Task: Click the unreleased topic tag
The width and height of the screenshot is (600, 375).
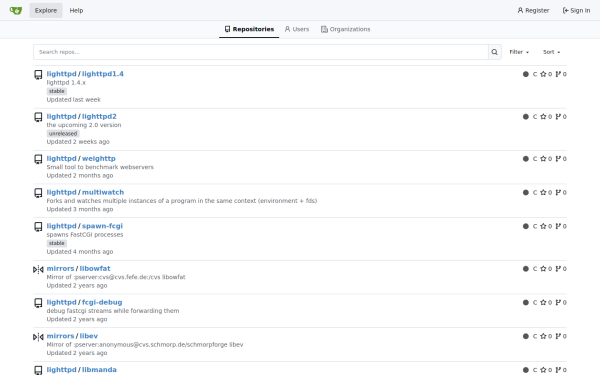Action: (x=63, y=134)
